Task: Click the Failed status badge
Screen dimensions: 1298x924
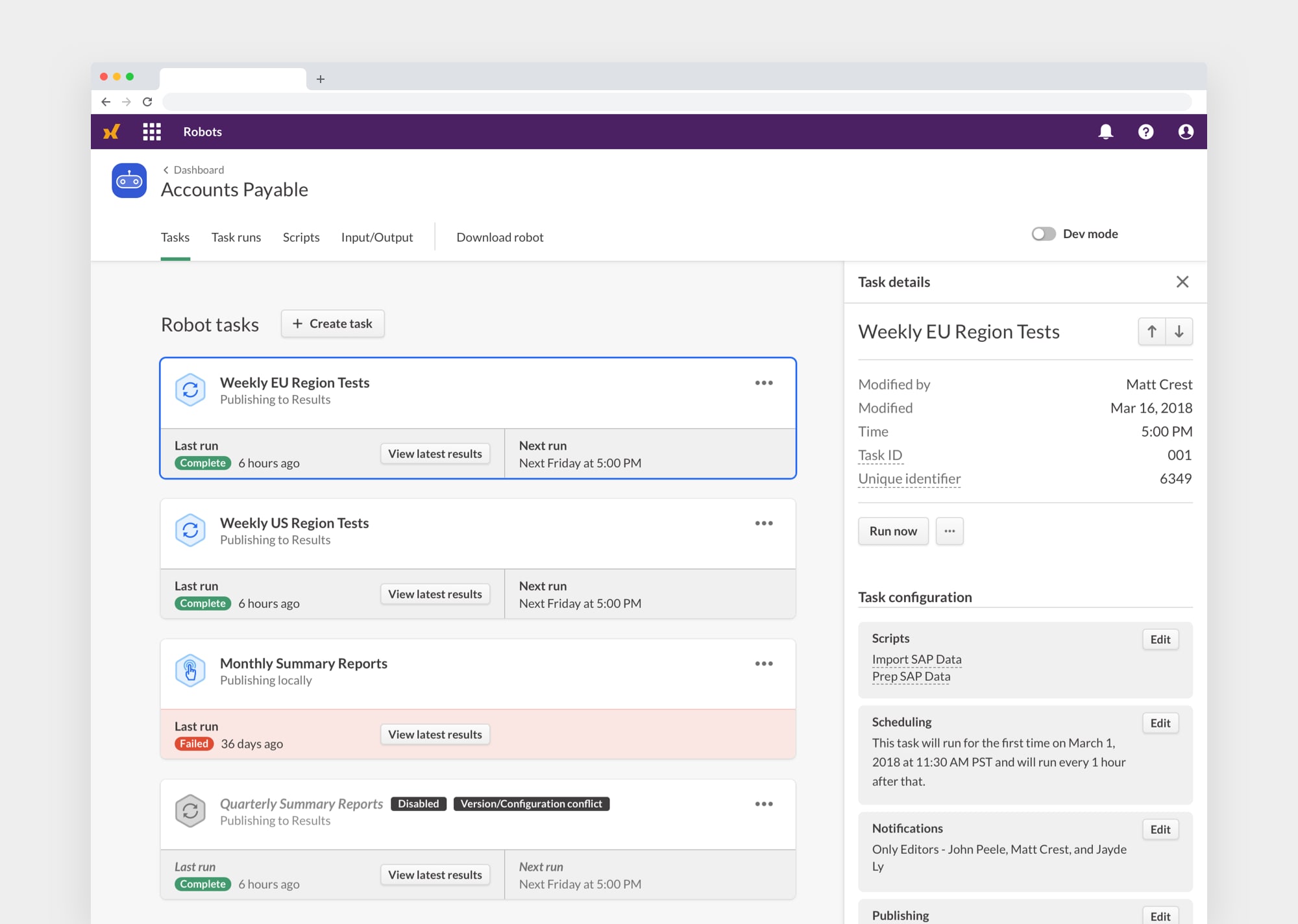Action: click(x=194, y=744)
